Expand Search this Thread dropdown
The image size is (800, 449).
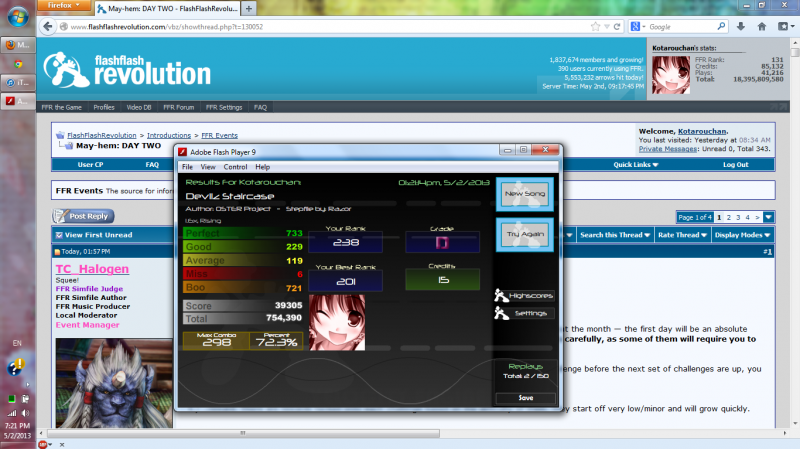click(615, 235)
